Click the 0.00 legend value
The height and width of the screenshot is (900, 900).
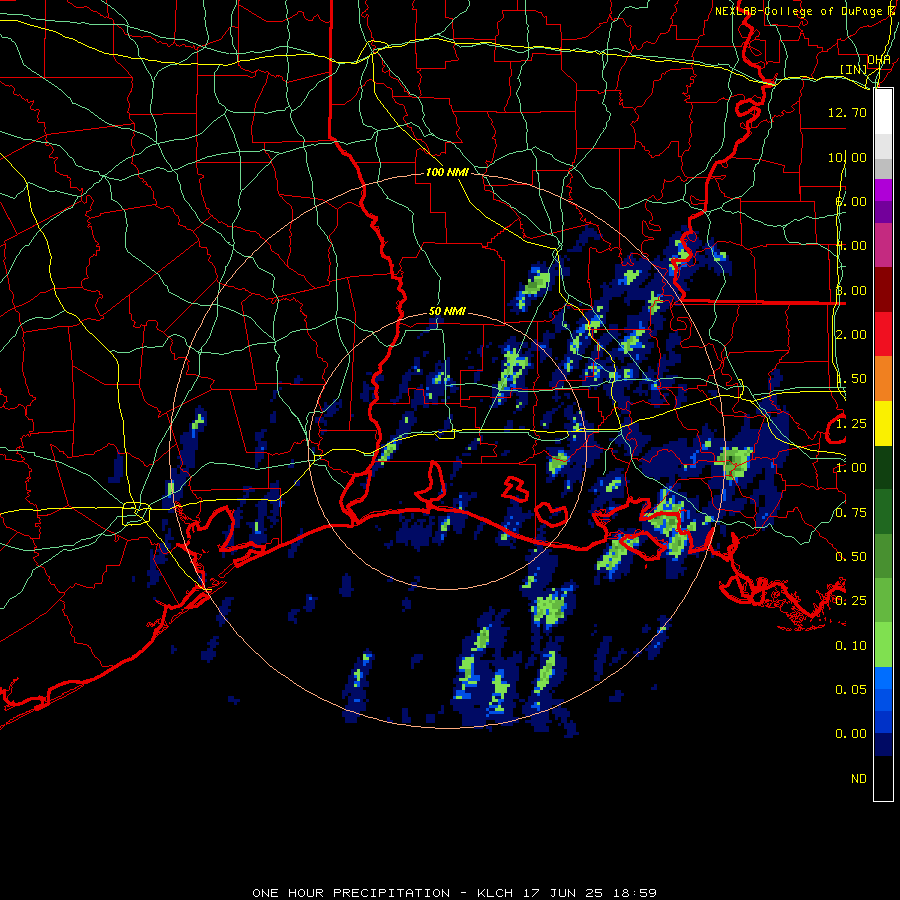[x=851, y=734]
